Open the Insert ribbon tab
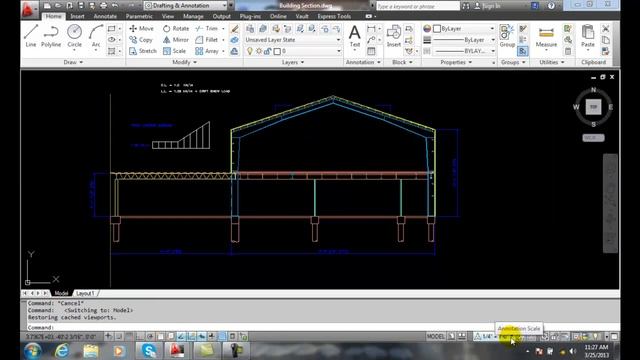 pyautogui.click(x=77, y=16)
